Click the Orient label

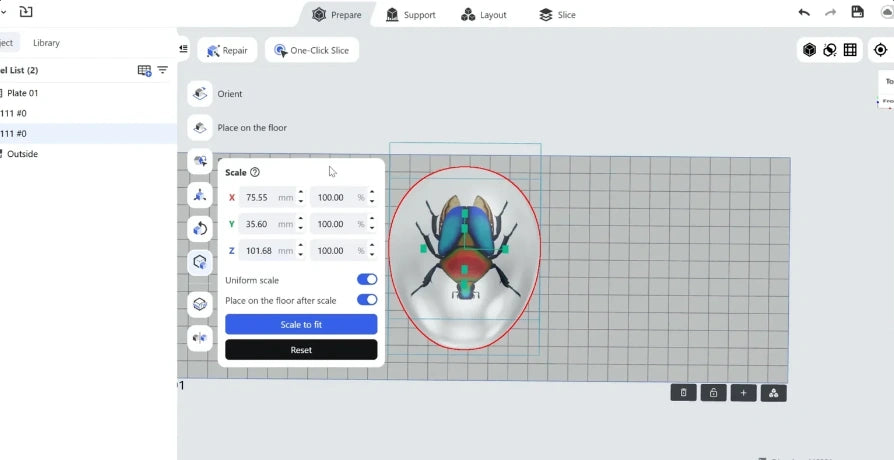tap(230, 93)
